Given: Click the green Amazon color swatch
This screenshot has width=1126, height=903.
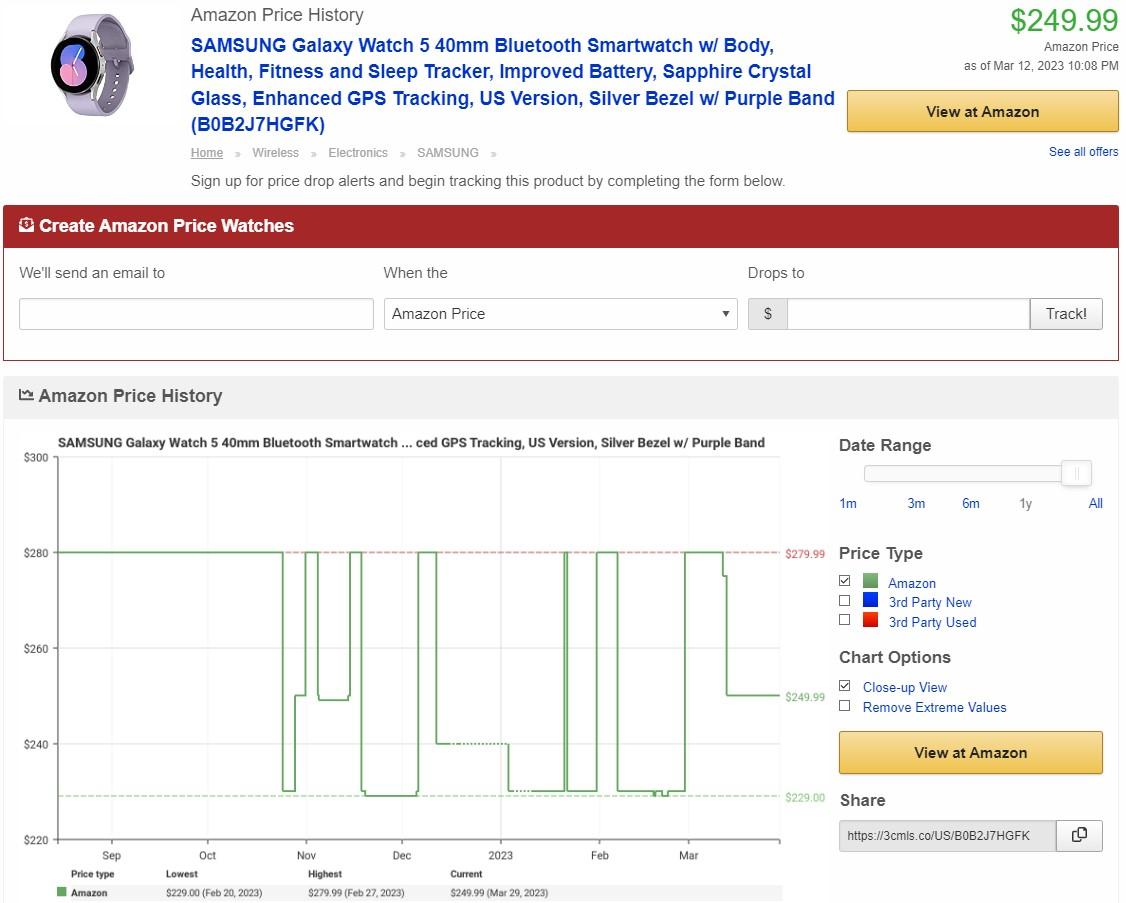Looking at the screenshot, I should click(870, 582).
